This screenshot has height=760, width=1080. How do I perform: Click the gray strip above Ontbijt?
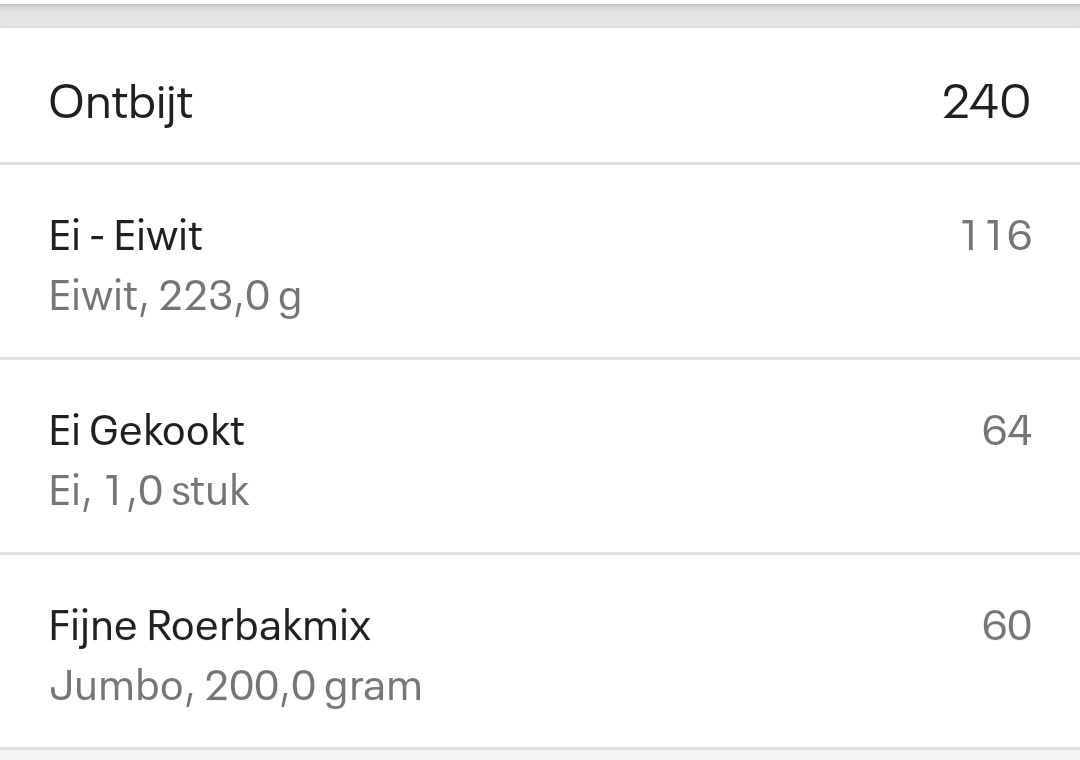(540, 14)
